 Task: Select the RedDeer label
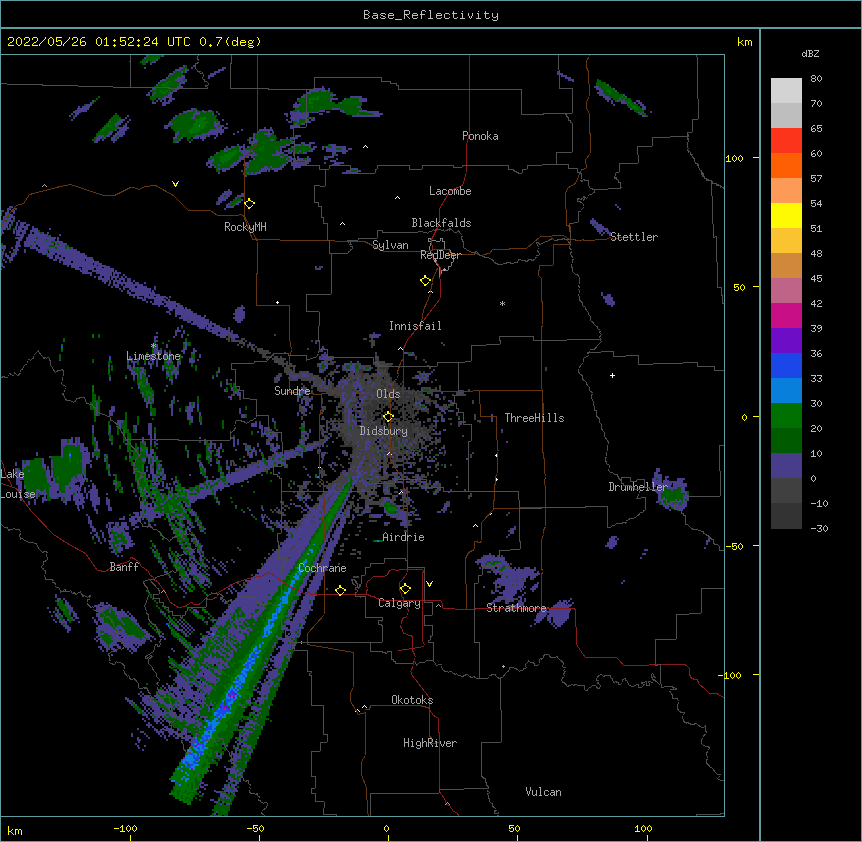click(440, 255)
